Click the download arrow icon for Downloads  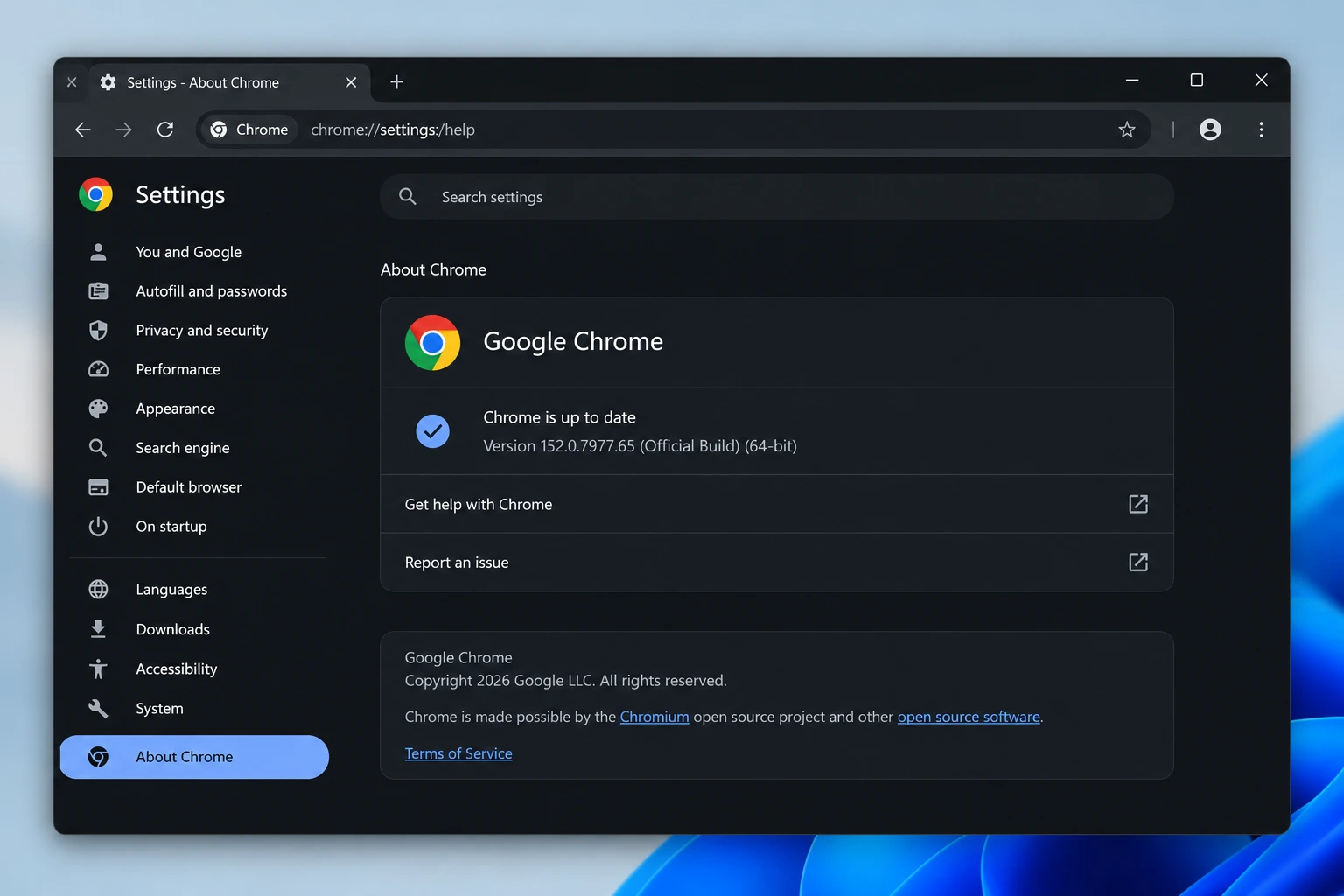(x=98, y=629)
